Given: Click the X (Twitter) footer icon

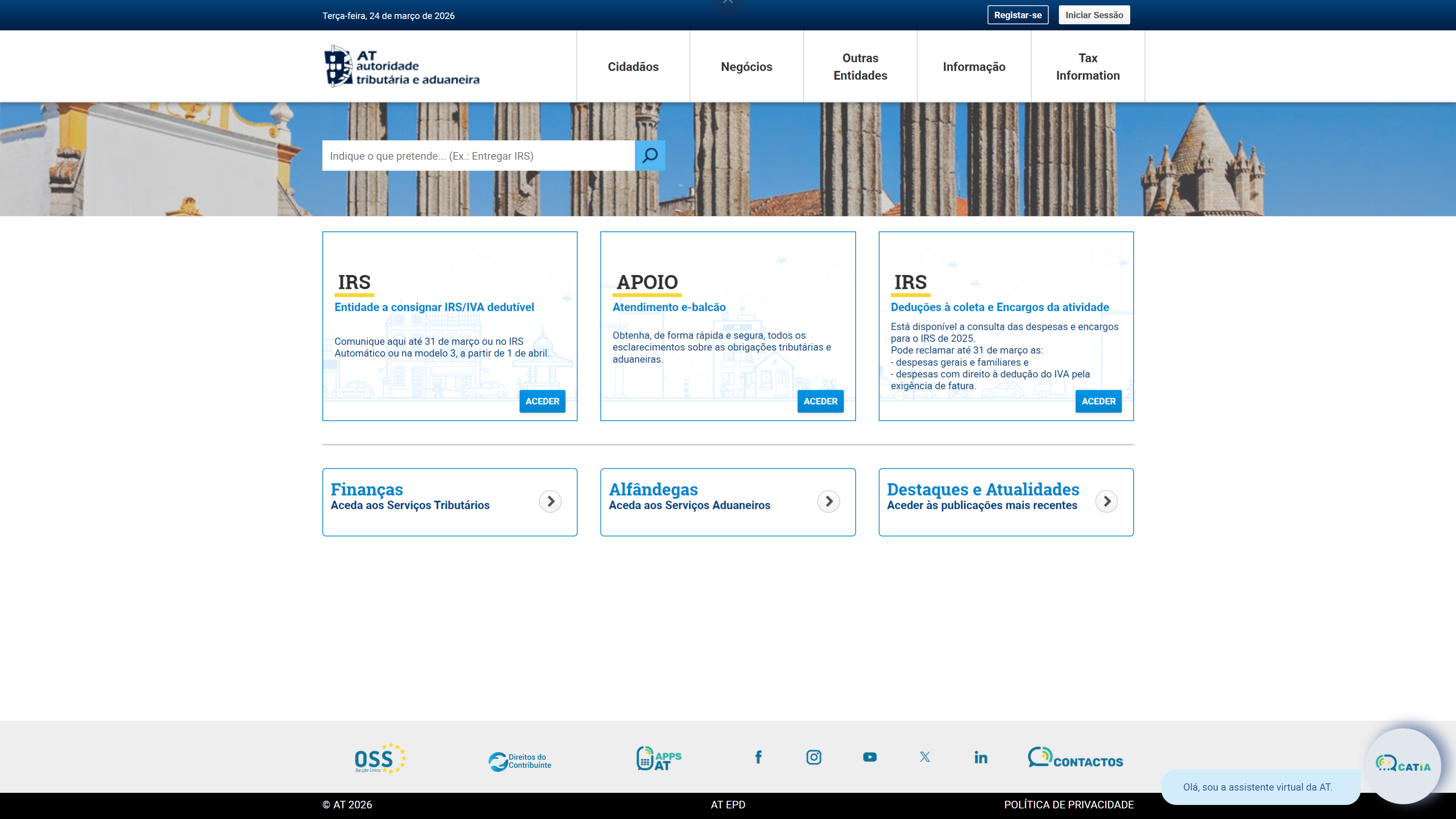Looking at the screenshot, I should coord(925,758).
